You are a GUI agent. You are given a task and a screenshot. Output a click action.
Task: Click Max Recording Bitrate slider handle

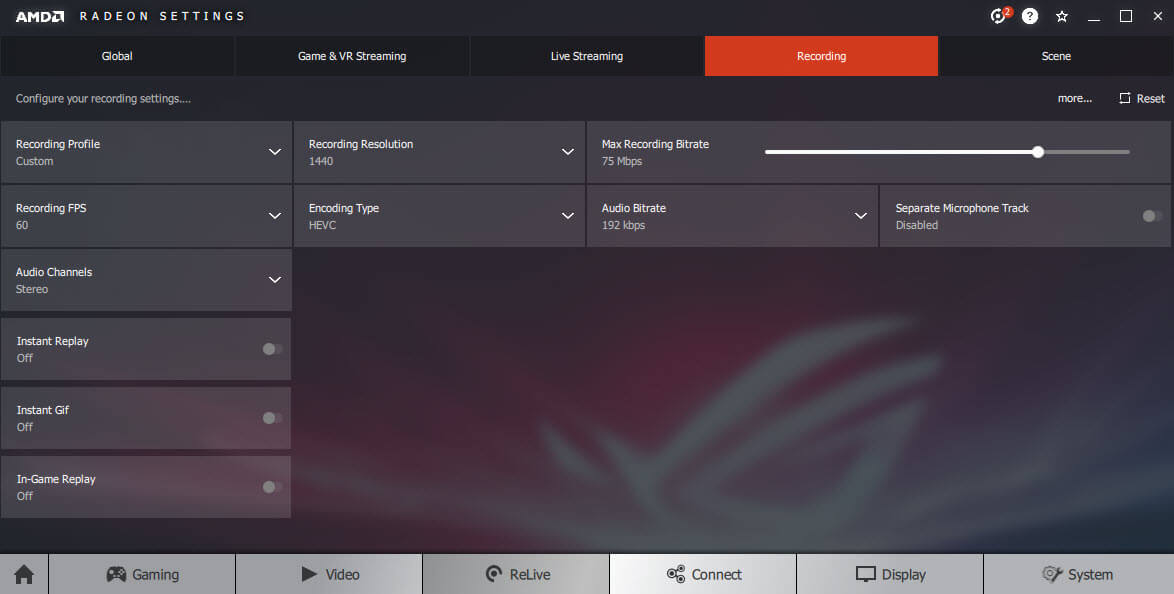(1038, 152)
